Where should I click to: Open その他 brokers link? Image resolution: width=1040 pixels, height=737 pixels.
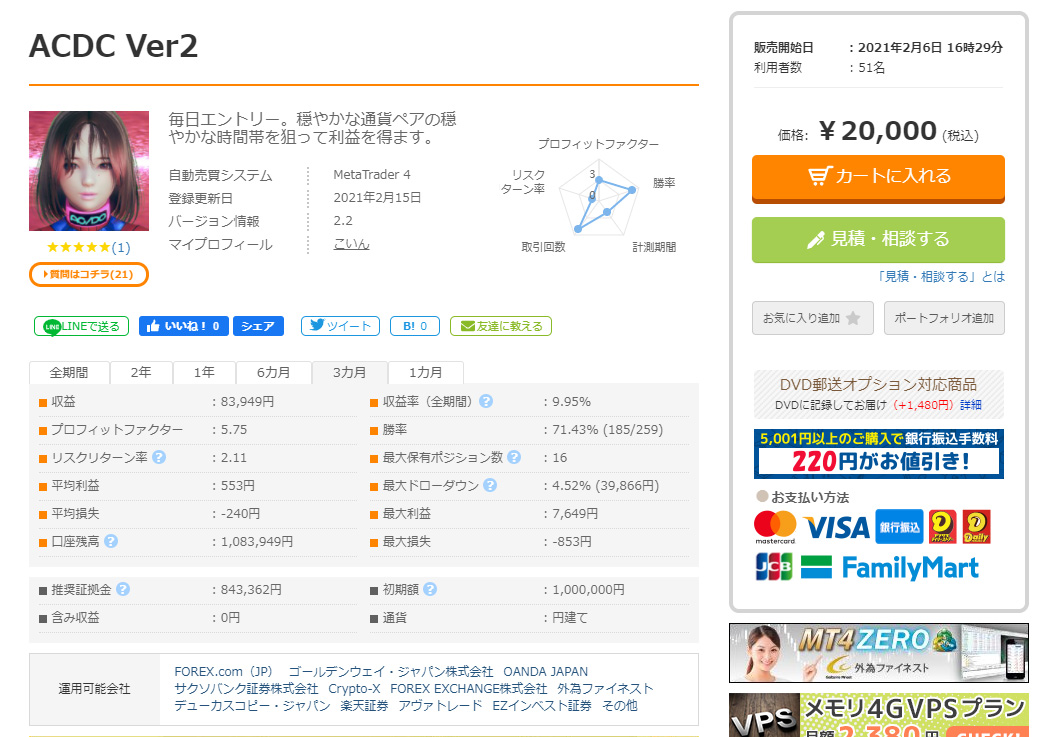[619, 706]
